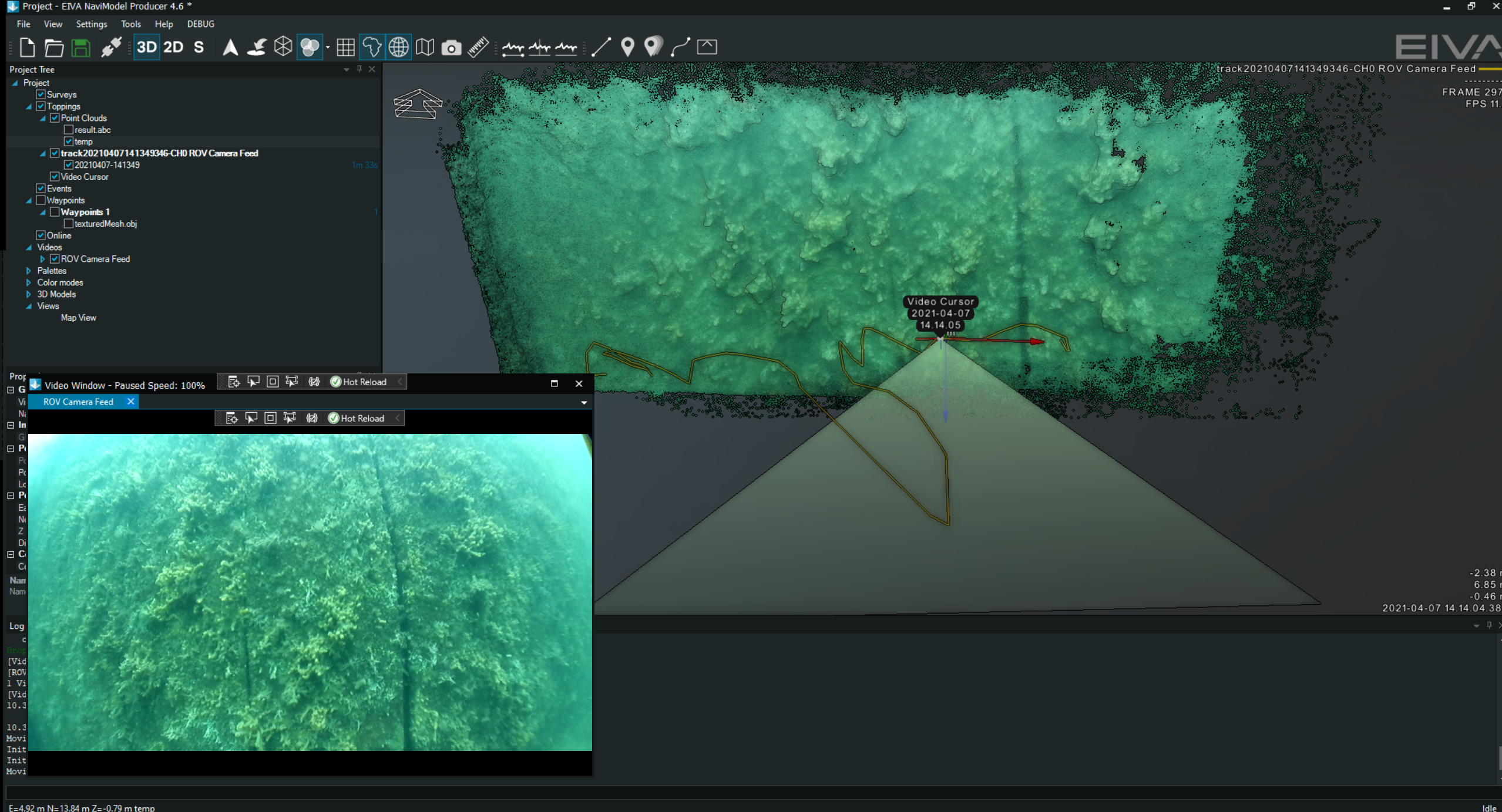The image size is (1502, 812).
Task: Collapse the Point Clouds tree node
Action: 42,117
